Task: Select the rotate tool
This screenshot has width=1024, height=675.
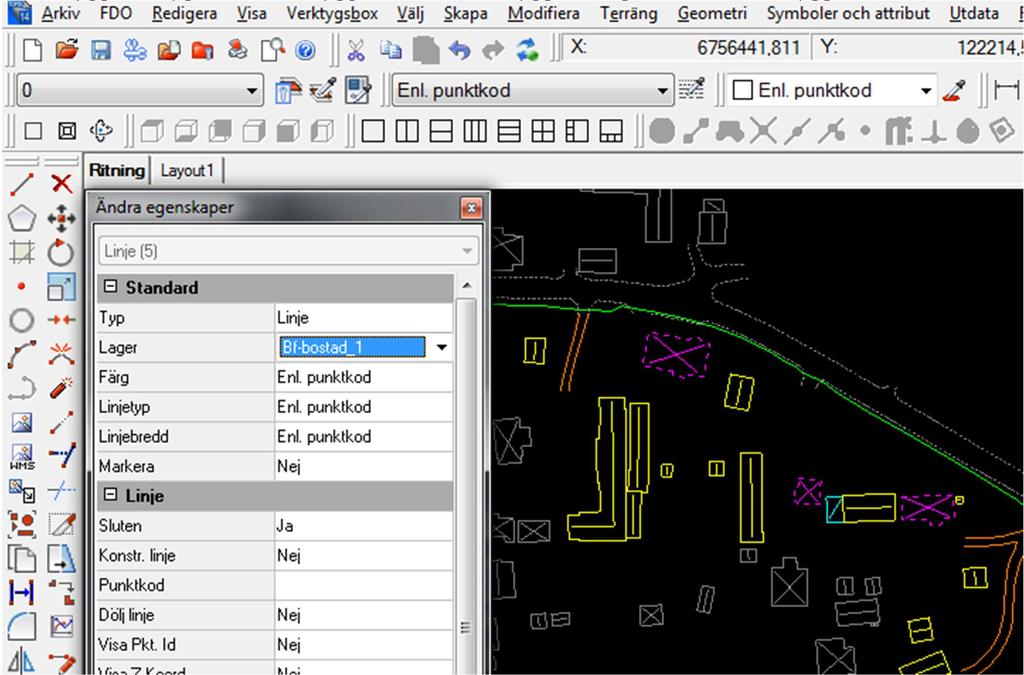Action: pos(61,253)
